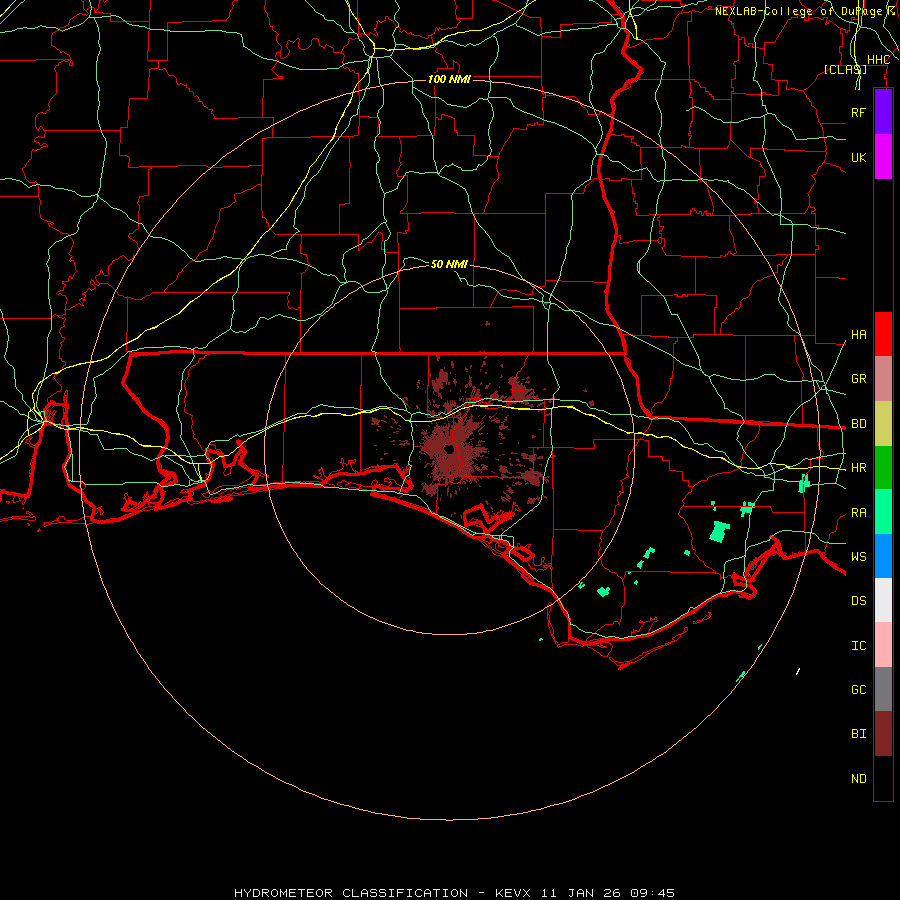
Task: Click the 50 NMI range ring label
Action: click(449, 264)
